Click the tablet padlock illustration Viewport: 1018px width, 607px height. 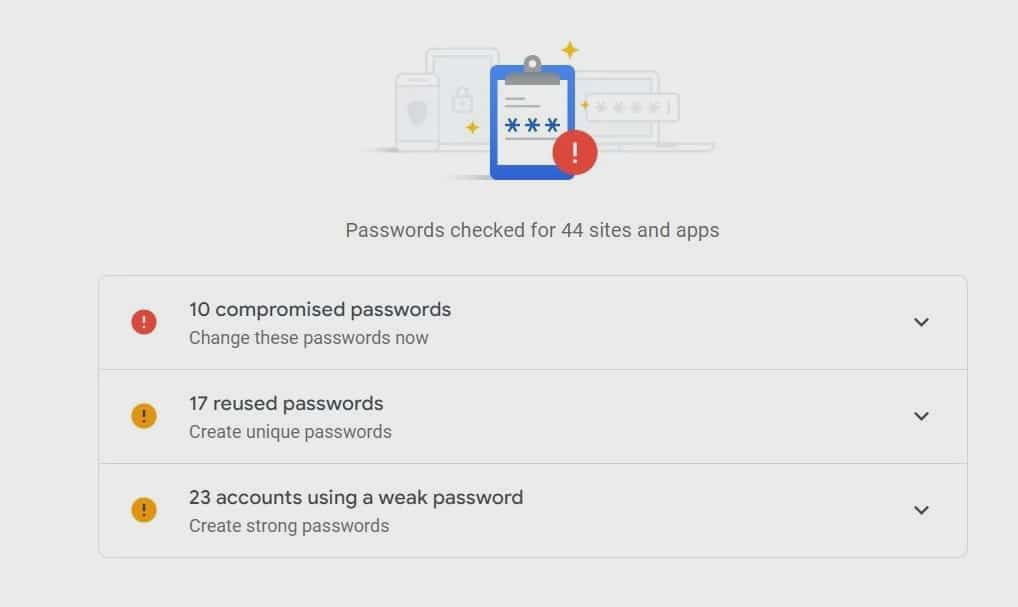462,99
